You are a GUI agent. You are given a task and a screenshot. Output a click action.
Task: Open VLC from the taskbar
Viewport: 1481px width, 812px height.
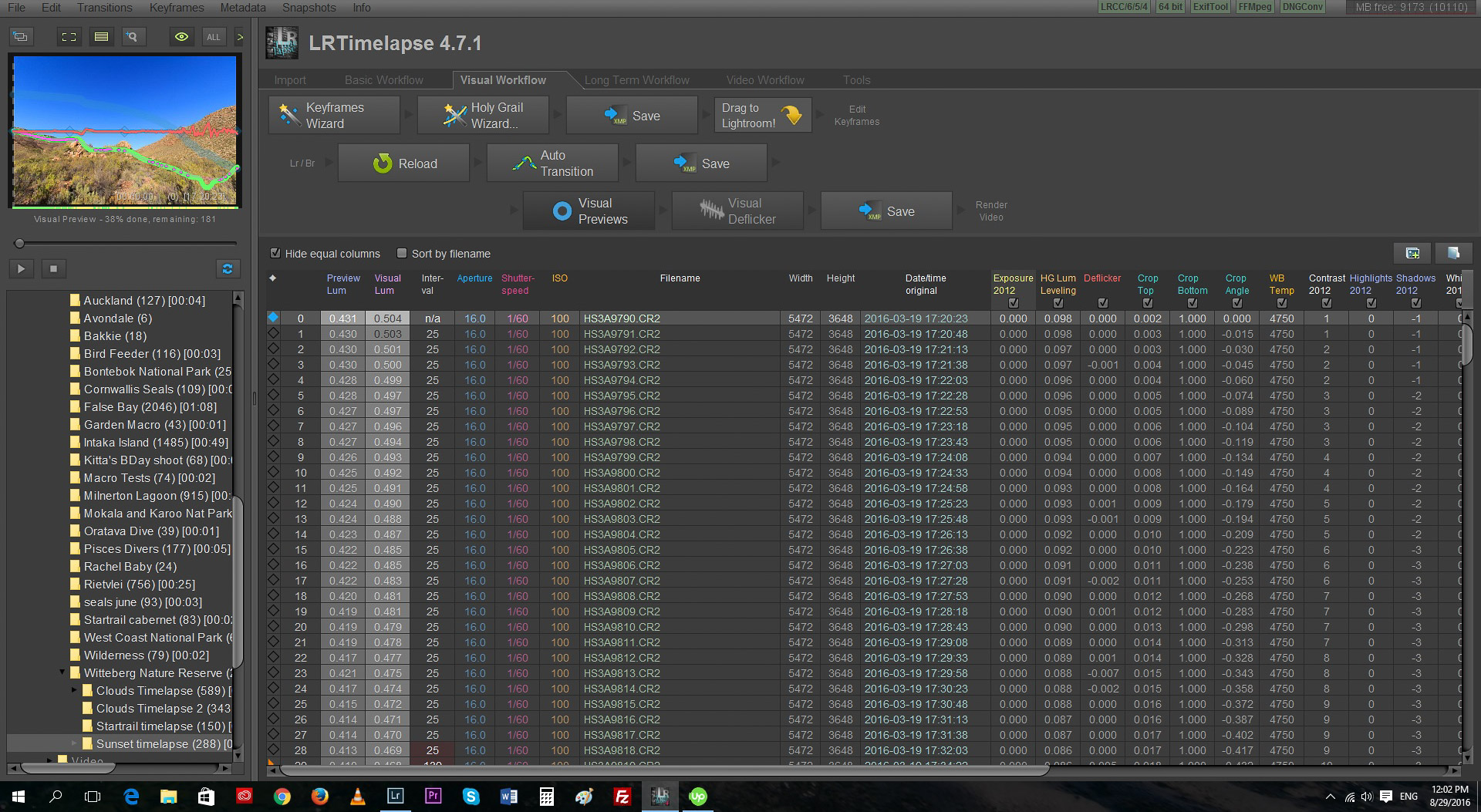pos(357,797)
